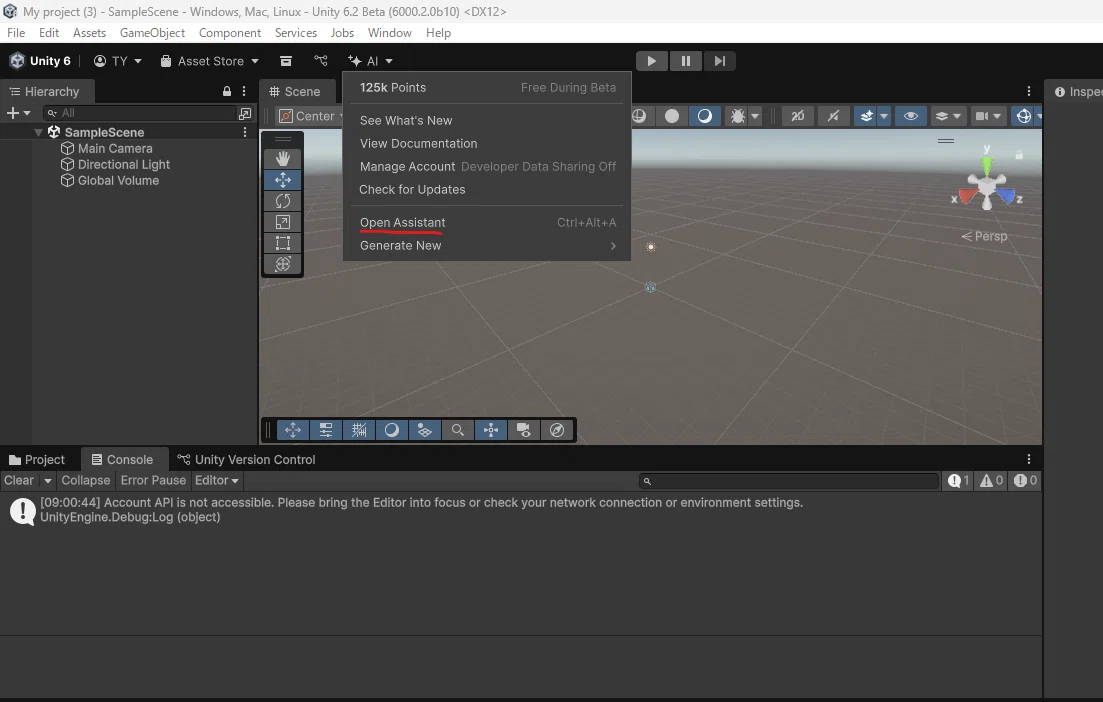1103x702 pixels.
Task: Toggle the crescent lighting overlay in bottom toolbar
Action: (x=392, y=430)
